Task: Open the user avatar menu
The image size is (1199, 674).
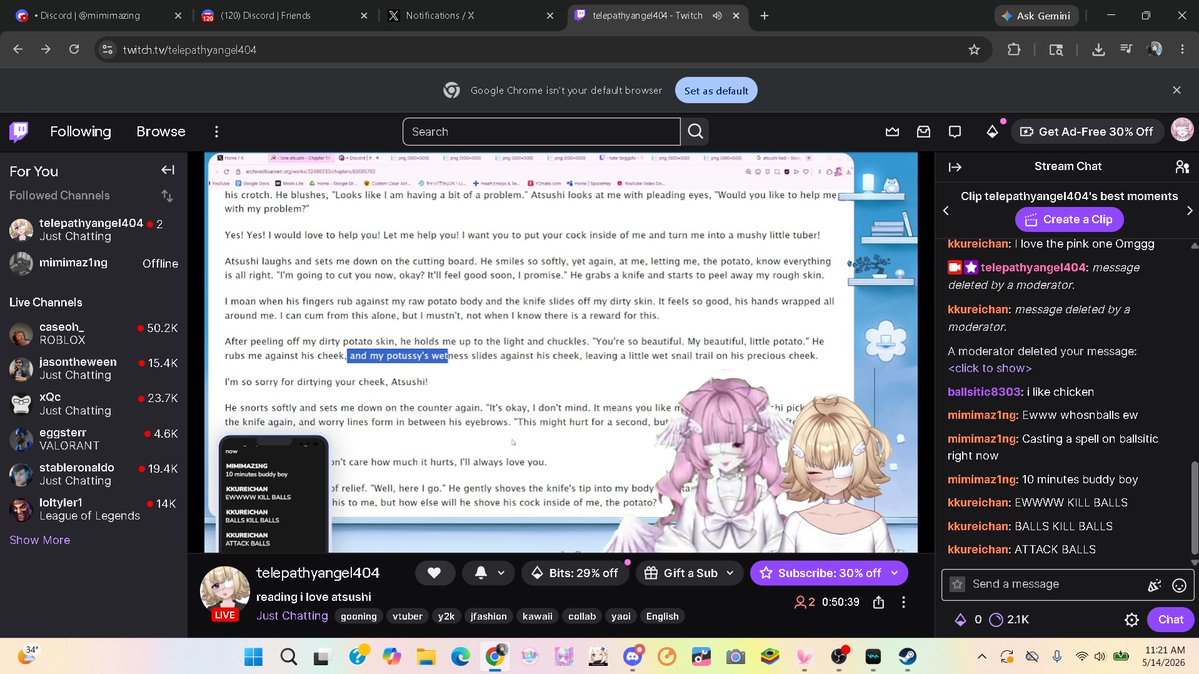Action: 1182,131
